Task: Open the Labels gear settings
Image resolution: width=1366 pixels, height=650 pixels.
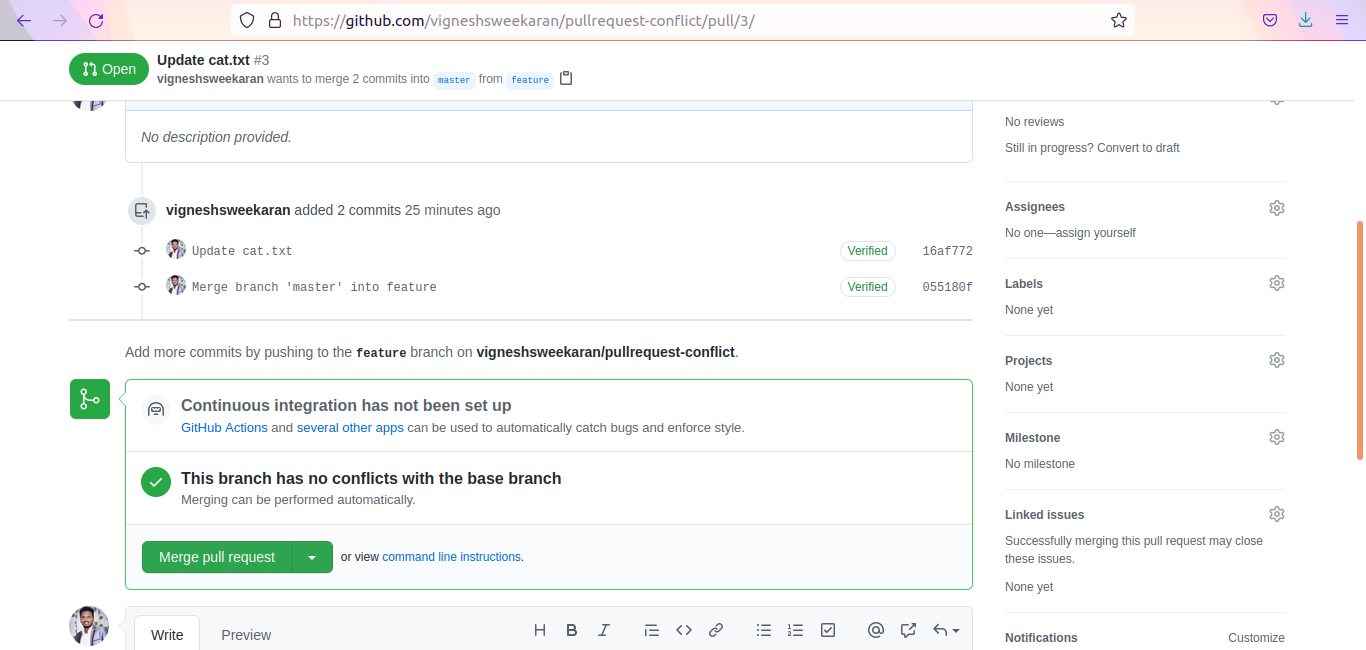Action: pos(1276,283)
